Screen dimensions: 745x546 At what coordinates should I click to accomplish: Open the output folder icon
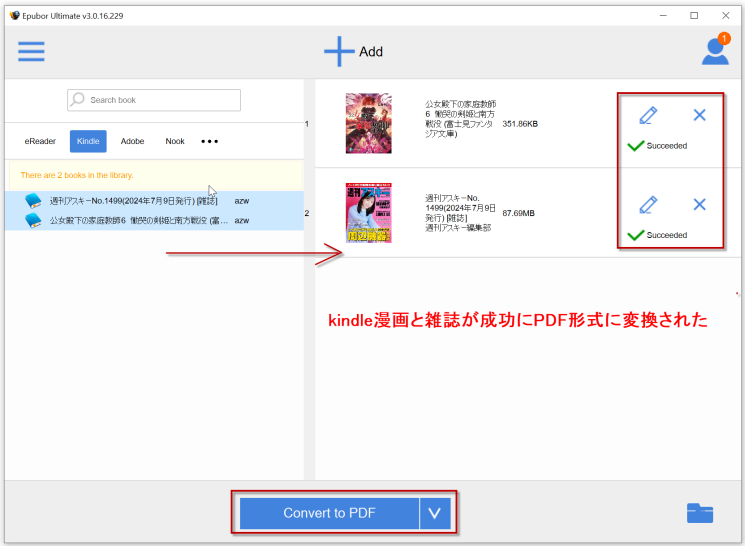[x=700, y=513]
